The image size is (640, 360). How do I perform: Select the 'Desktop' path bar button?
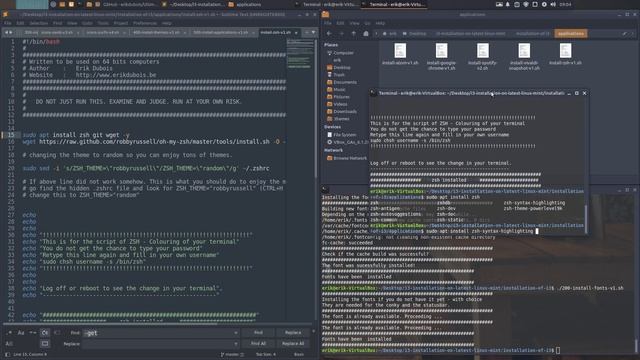[x=415, y=33]
